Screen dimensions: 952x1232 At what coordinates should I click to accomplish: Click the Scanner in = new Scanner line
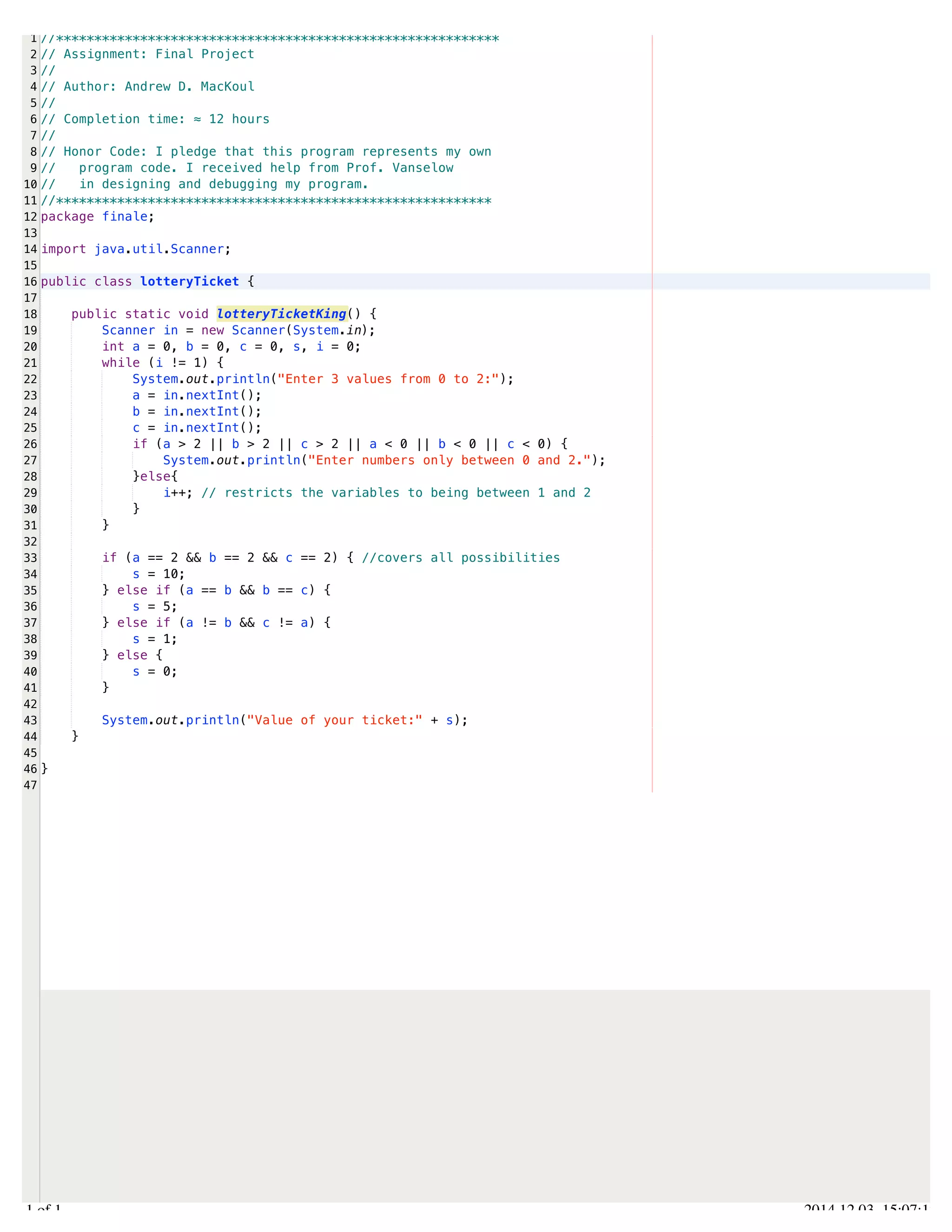[238, 330]
